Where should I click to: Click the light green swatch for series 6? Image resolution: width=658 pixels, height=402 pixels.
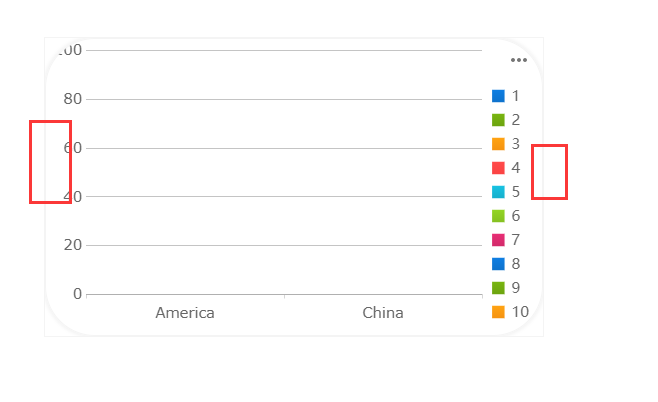point(498,216)
